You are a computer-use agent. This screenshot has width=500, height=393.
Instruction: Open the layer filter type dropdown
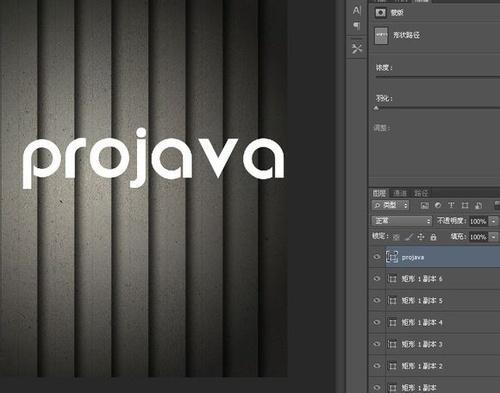[x=390, y=205]
